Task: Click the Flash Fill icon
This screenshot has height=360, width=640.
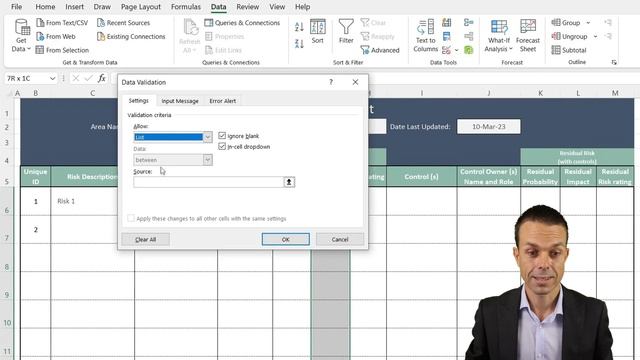Action: [x=447, y=22]
